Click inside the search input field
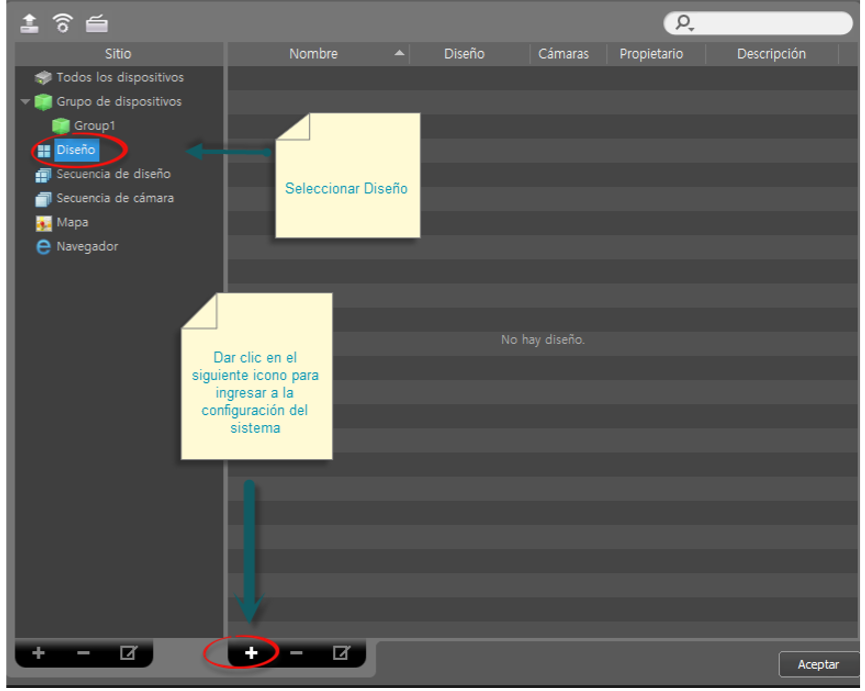 click(x=772, y=23)
